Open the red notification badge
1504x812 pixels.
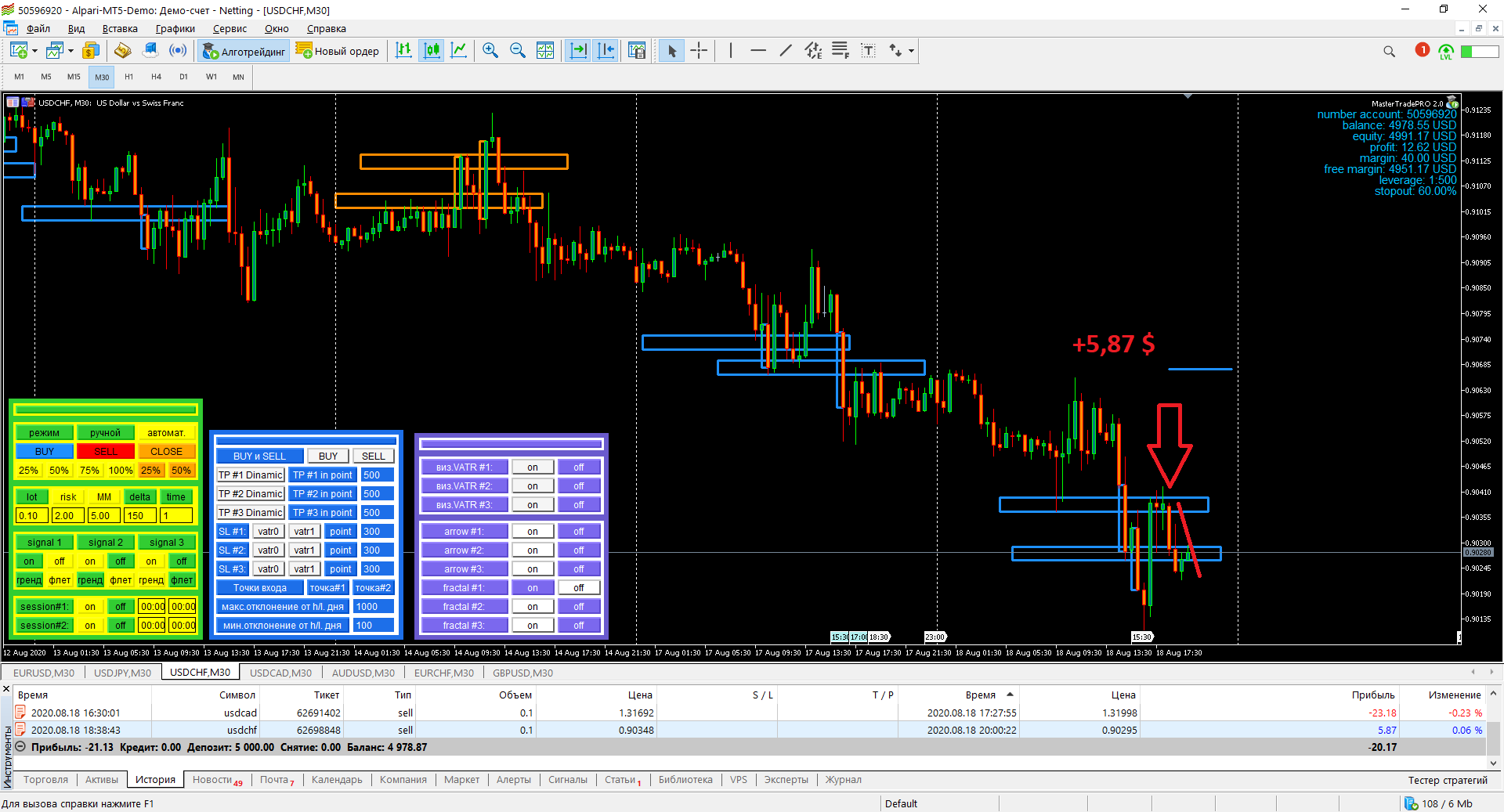[1423, 50]
